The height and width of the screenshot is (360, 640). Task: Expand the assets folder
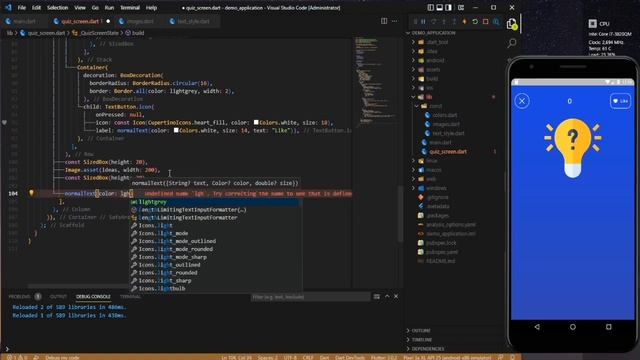coord(433,69)
